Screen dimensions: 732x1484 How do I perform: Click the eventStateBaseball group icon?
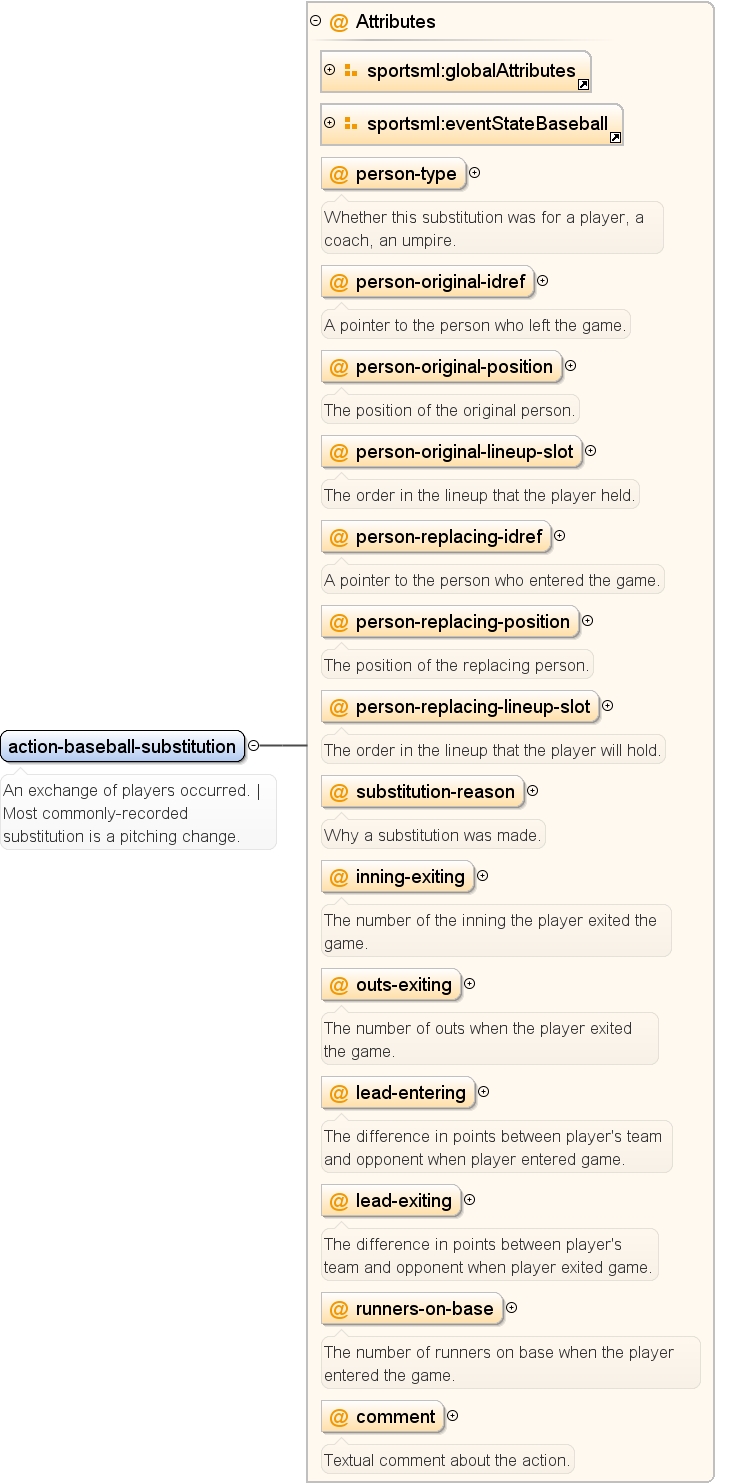click(350, 124)
